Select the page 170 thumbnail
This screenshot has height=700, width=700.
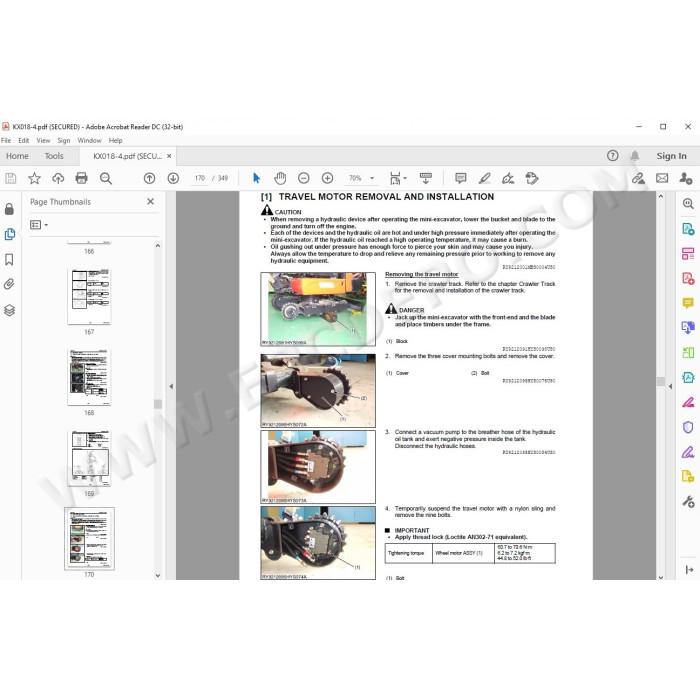point(89,539)
